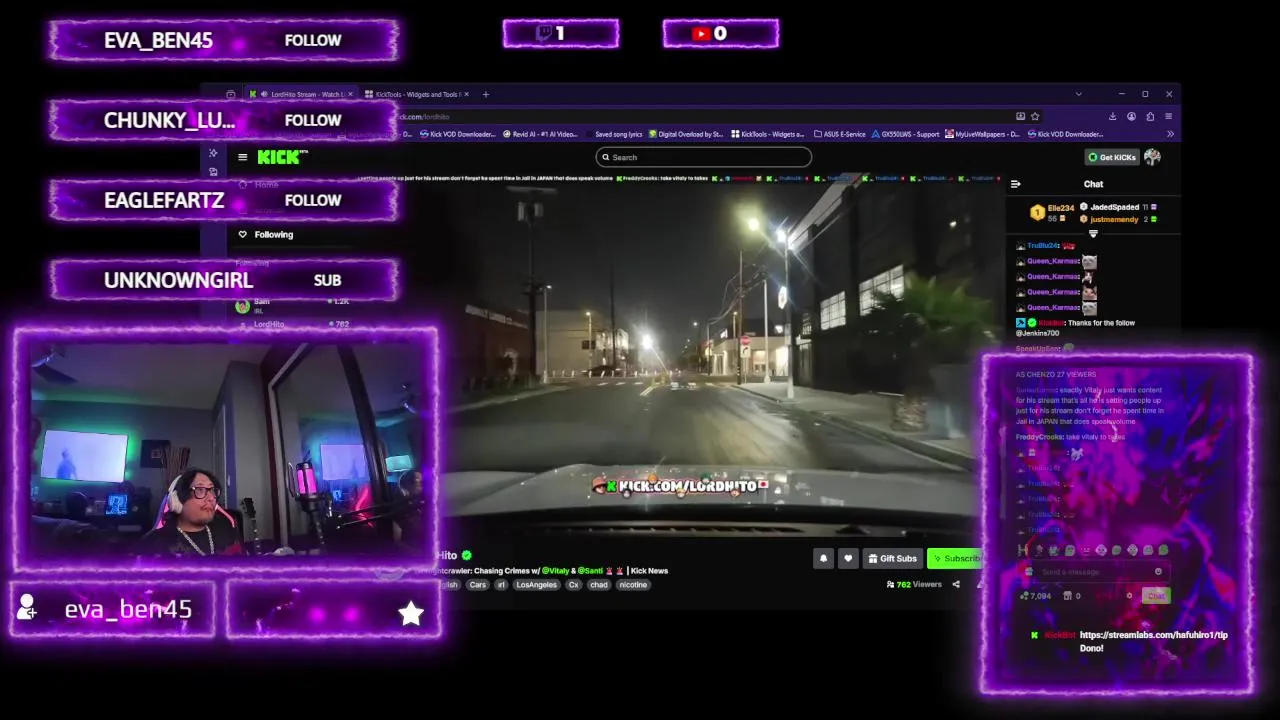Open @Santi mention in stream title
This screenshot has height=720, width=1280.
[590, 570]
